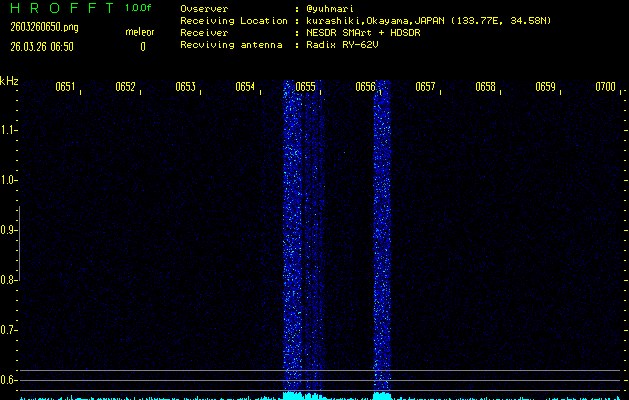Click the 1.0 kHz frequency label
This screenshot has height=400, width=629.
(8, 180)
